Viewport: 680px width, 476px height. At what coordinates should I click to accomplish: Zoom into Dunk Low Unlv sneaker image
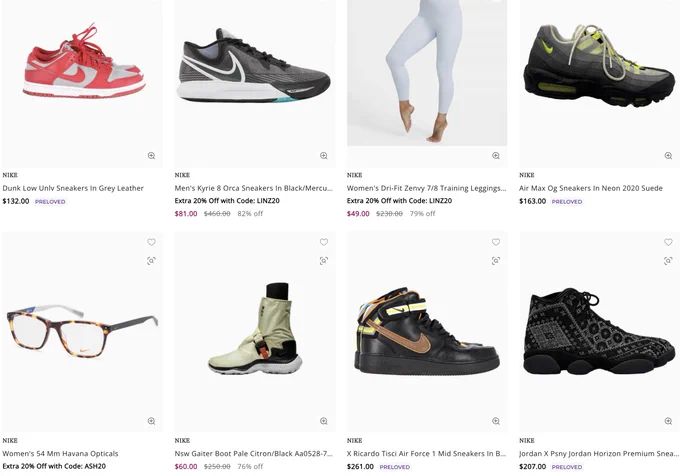tap(151, 156)
